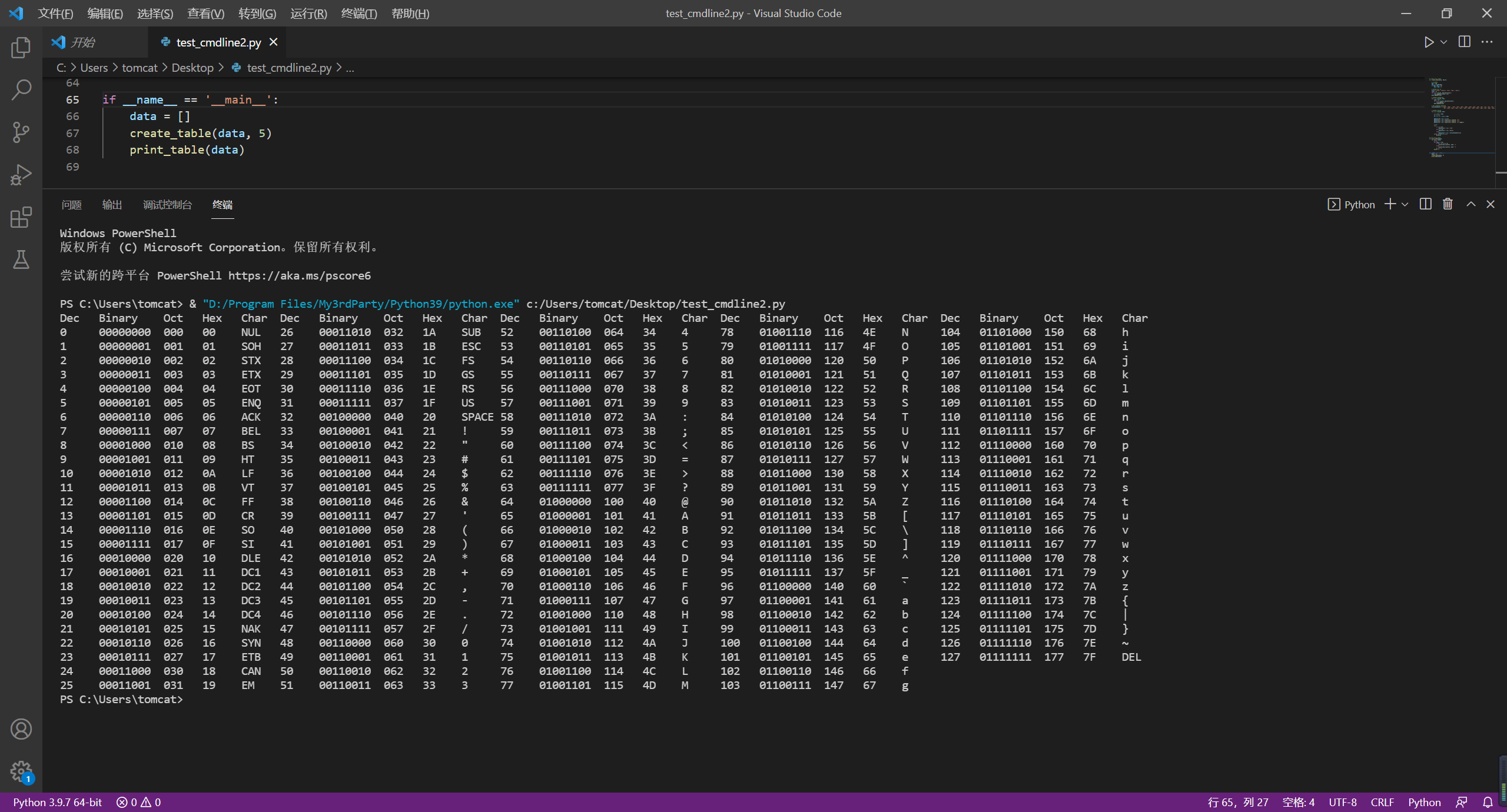Maximize the panel with up chevron
The image size is (1507, 812).
click(x=1471, y=204)
